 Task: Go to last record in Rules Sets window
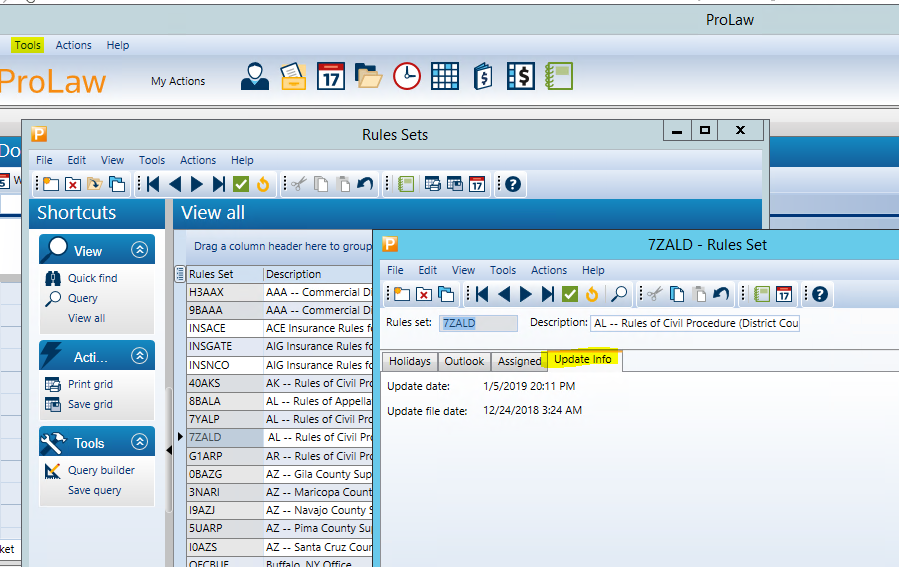click(218, 184)
